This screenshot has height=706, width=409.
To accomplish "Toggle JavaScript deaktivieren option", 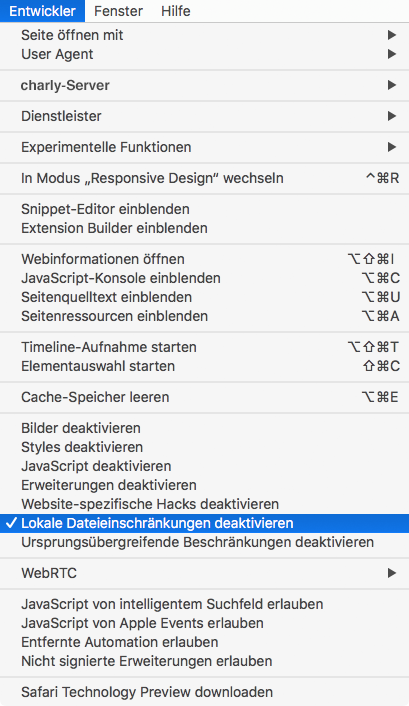I will coord(204,466).
